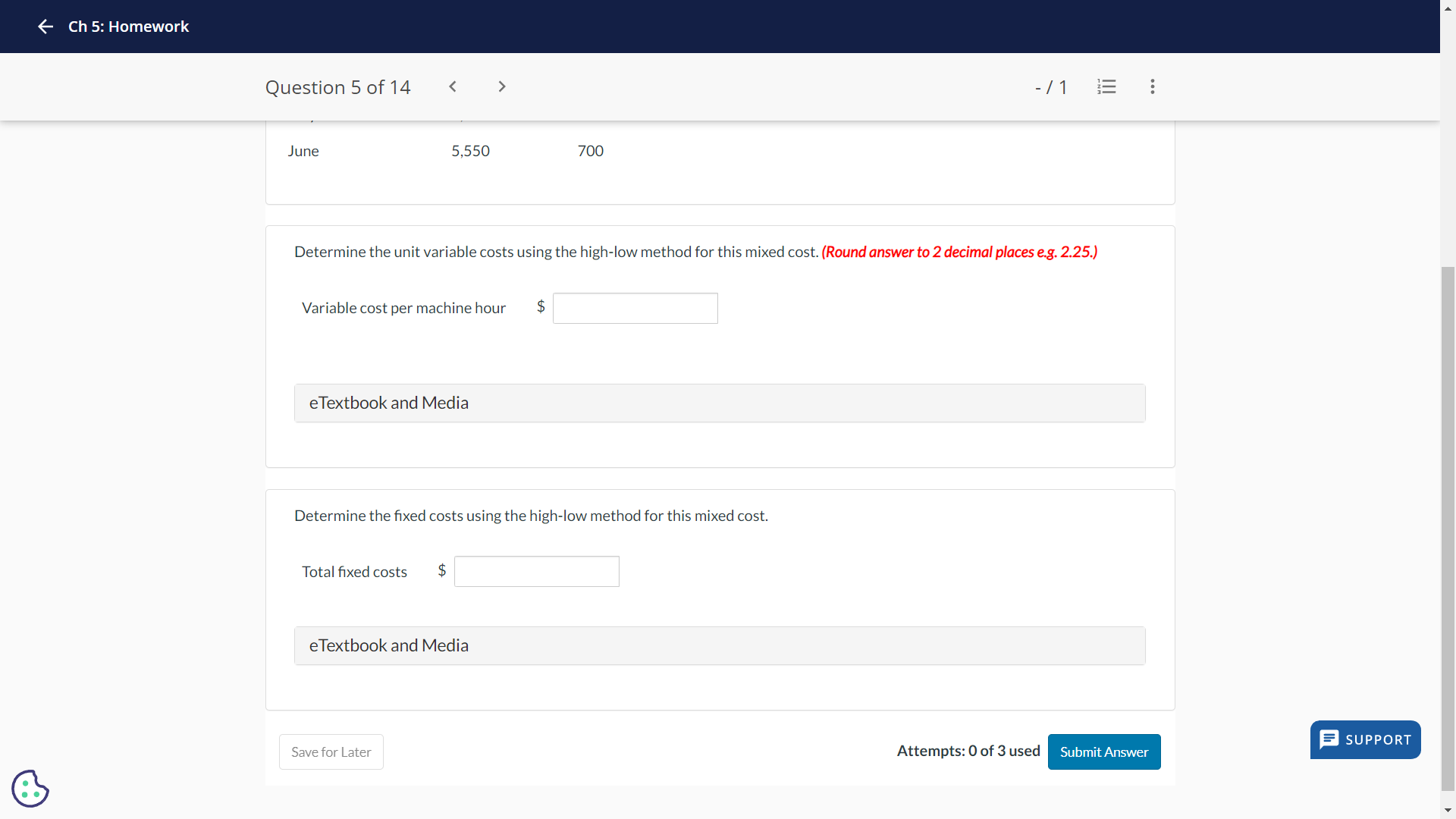The image size is (1456, 819).
Task: Click the score indicator - / 1
Action: coord(1050,87)
